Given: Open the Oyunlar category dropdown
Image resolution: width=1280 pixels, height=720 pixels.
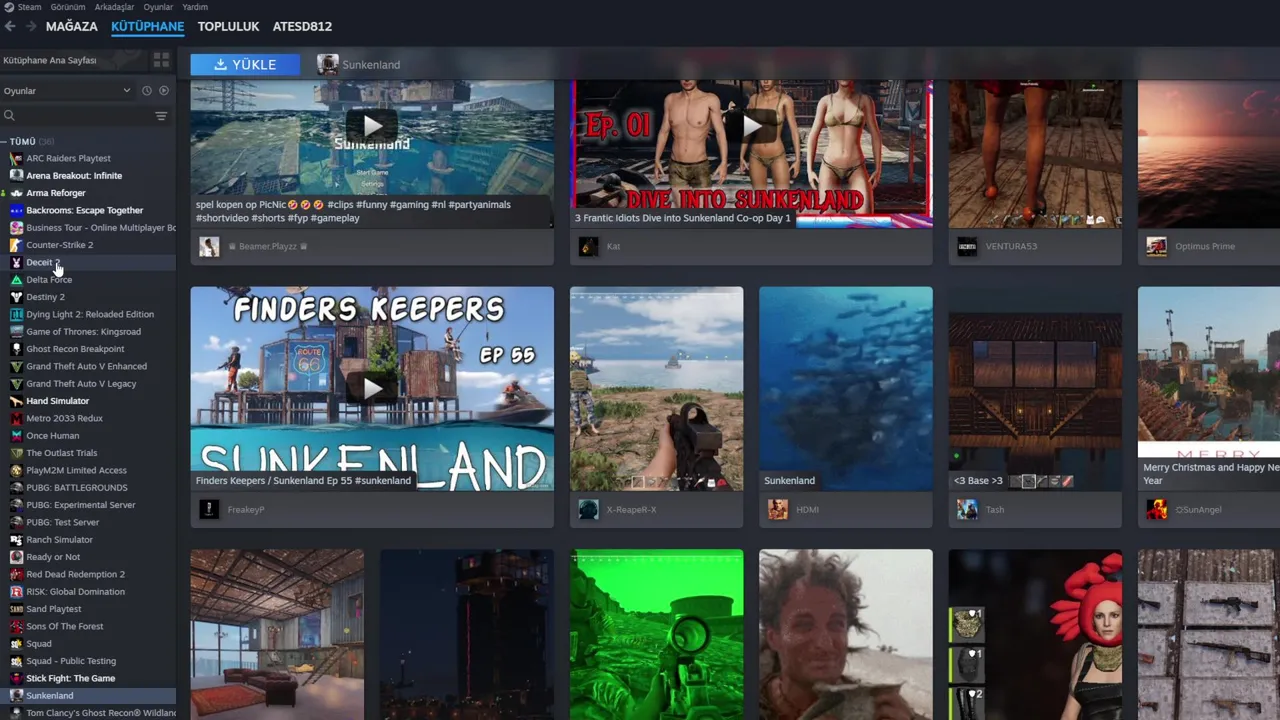Looking at the screenshot, I should pyautogui.click(x=67, y=91).
